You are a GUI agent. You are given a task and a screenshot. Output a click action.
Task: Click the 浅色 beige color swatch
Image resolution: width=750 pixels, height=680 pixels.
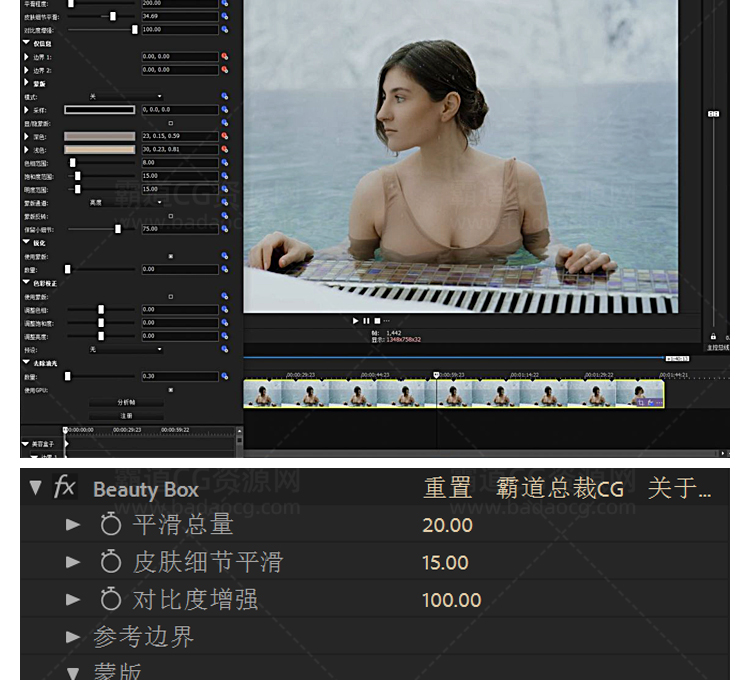pos(99,150)
